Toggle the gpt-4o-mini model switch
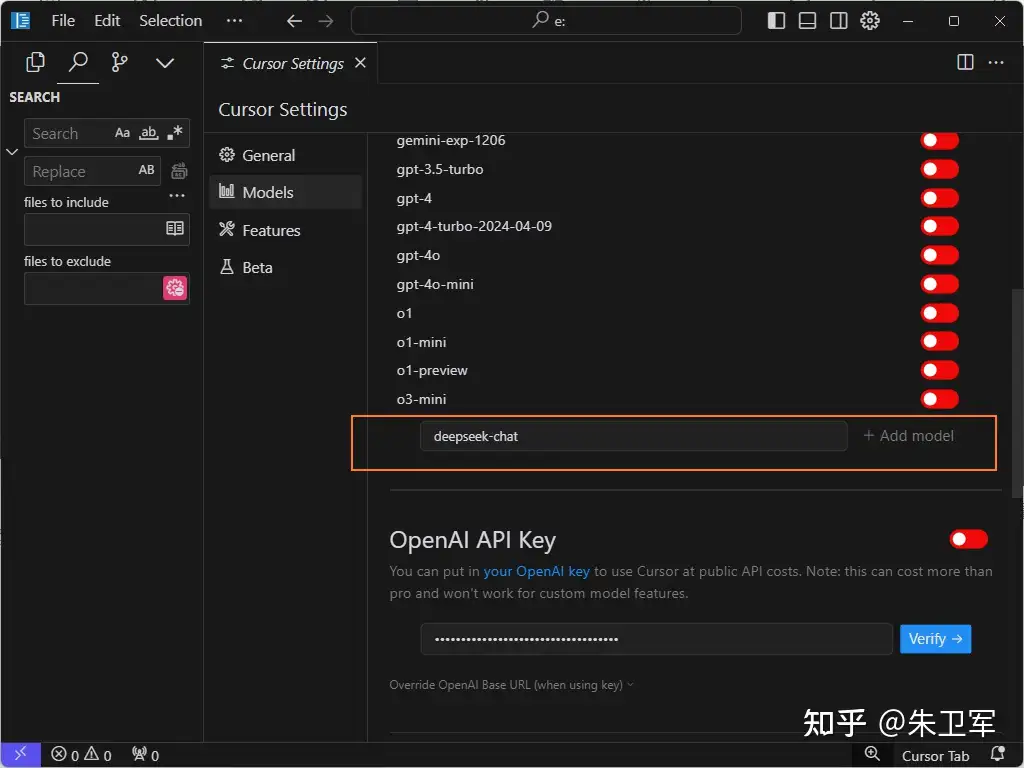 point(940,284)
